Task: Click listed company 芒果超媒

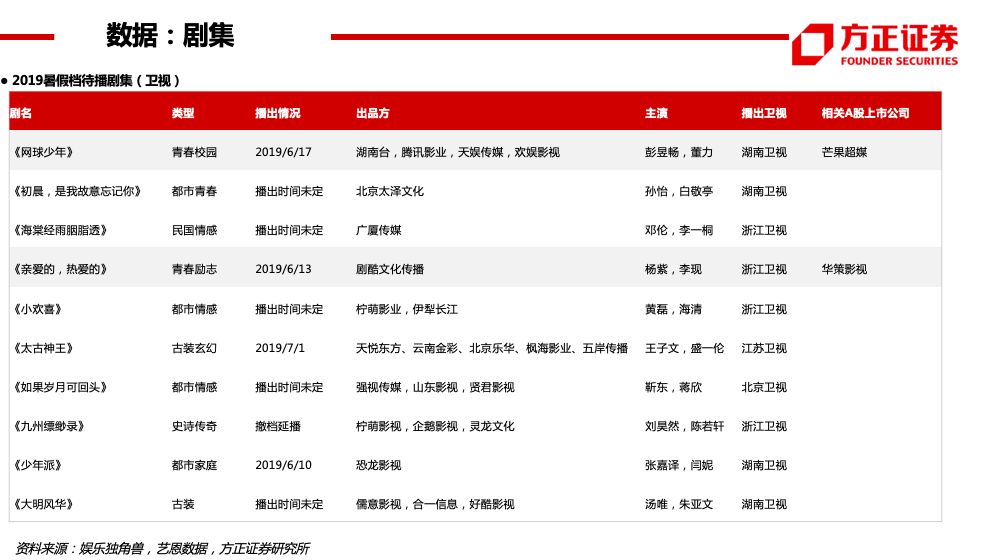Action: (844, 152)
